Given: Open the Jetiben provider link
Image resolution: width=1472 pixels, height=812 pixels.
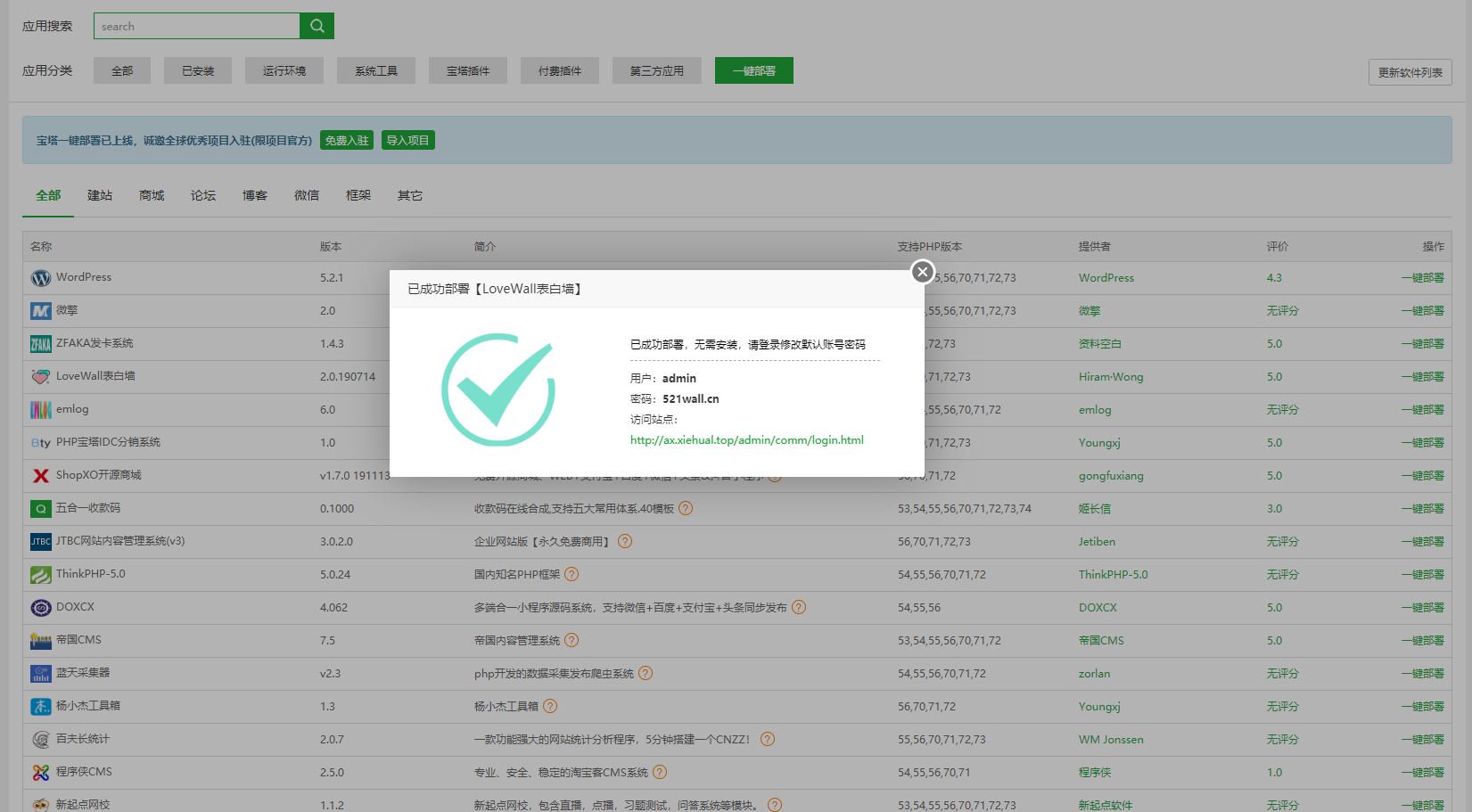Looking at the screenshot, I should [1097, 542].
